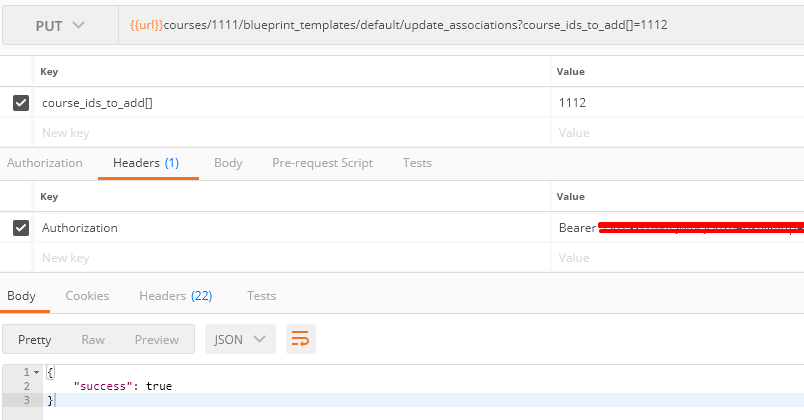The height and width of the screenshot is (420, 804).
Task: Collapse the JSON object fold arrow on line 1
Action: (38, 372)
